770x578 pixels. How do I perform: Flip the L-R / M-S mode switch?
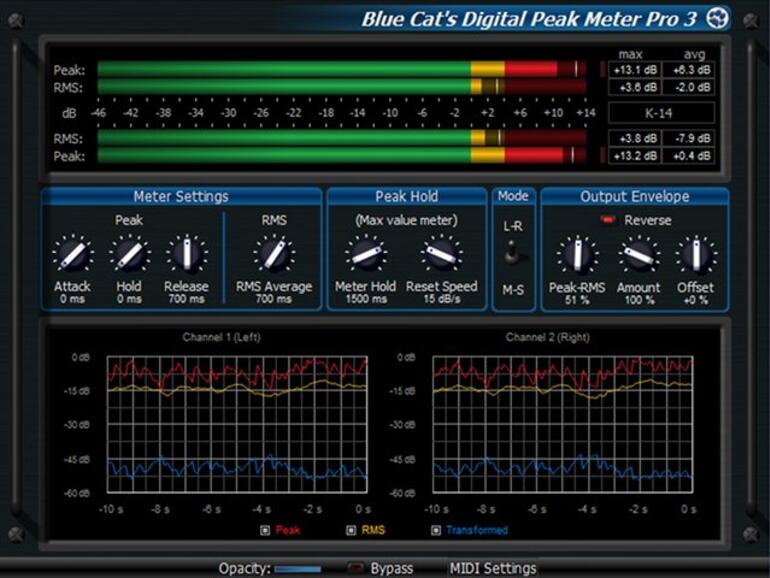513,253
